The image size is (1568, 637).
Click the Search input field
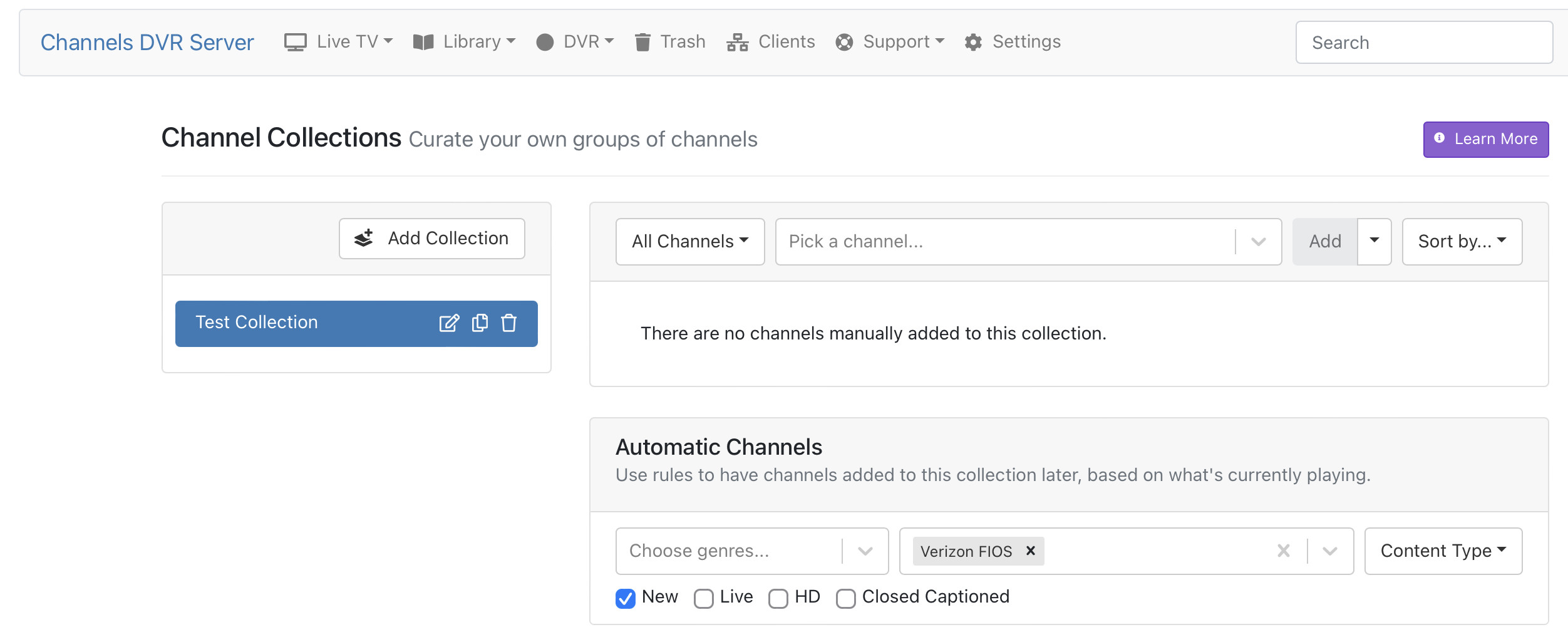click(1424, 43)
